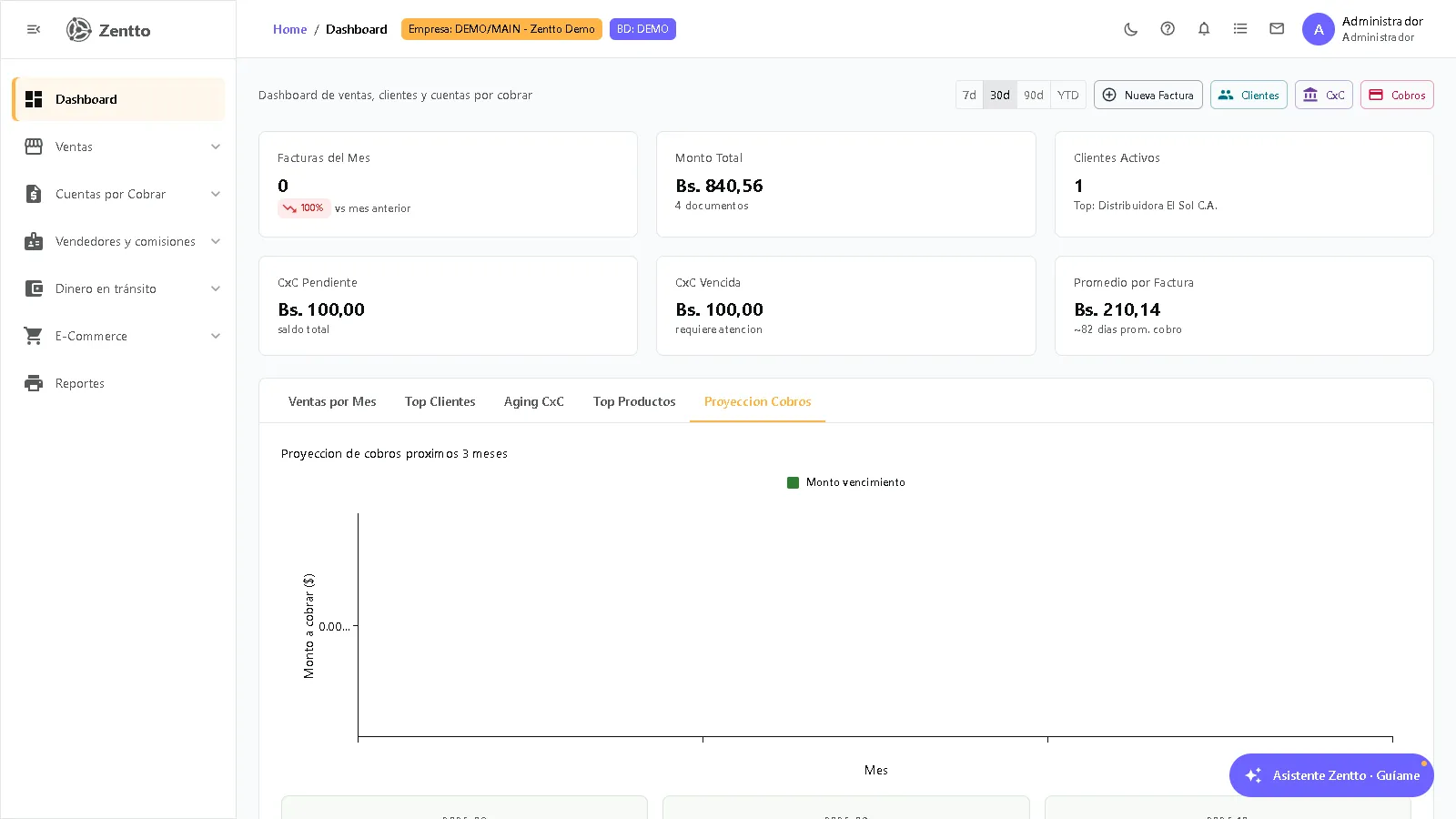Screen dimensions: 1456x819
Task: Select the YTD period toggle
Action: [1068, 95]
